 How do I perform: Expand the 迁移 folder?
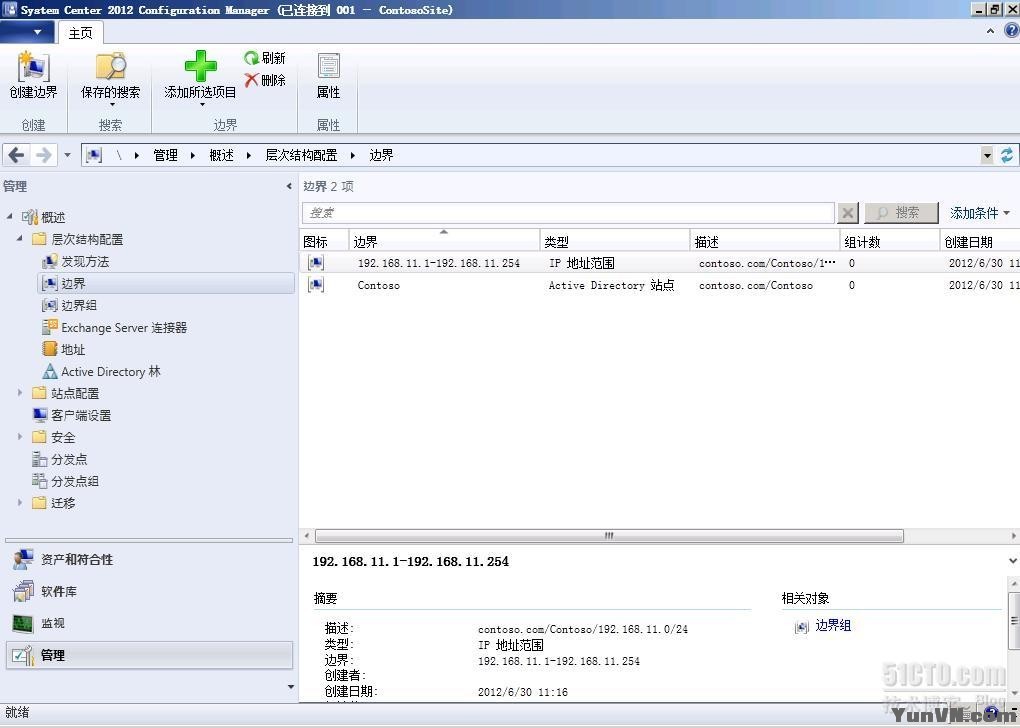click(20, 502)
